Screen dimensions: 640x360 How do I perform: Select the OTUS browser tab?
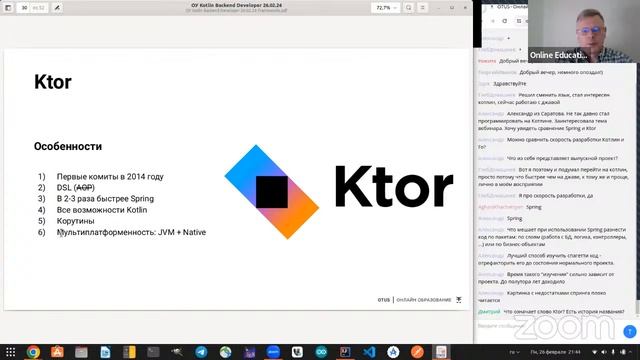tap(510, 7)
